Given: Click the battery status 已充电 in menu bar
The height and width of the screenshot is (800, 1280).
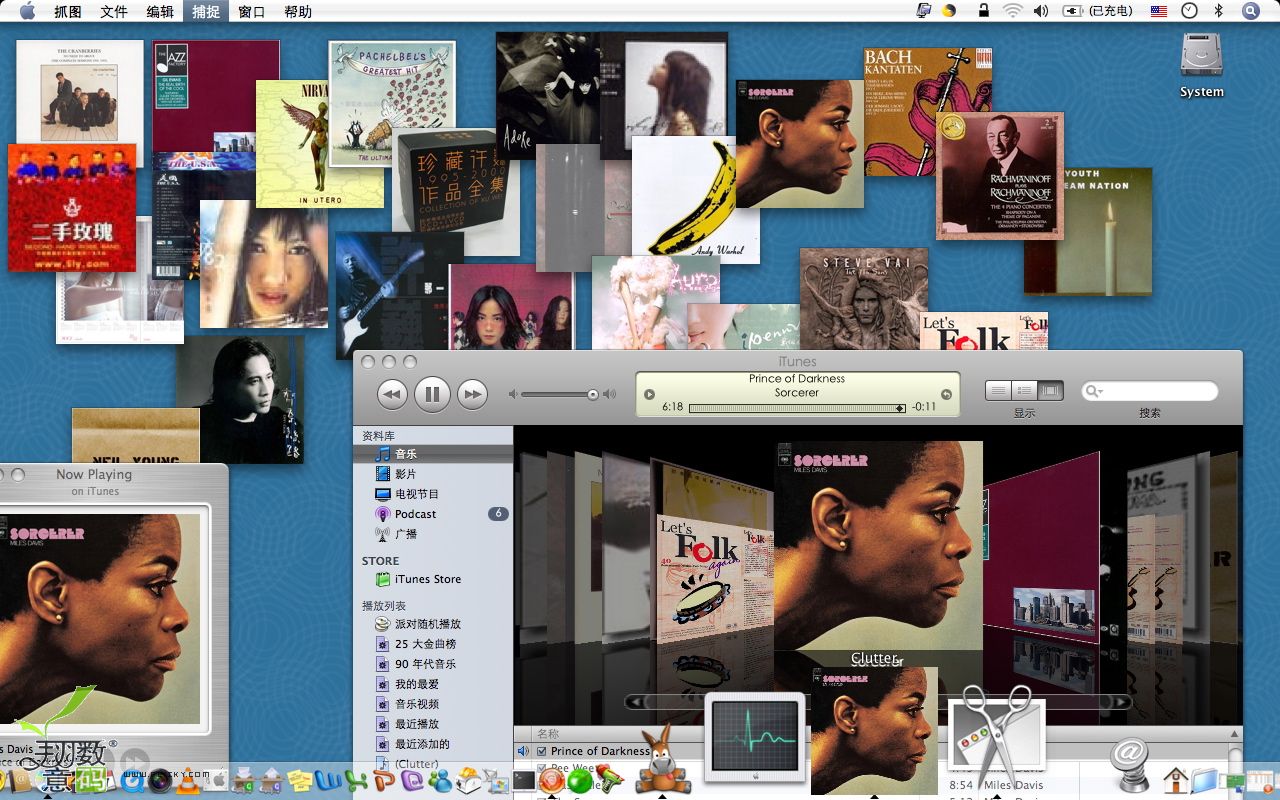Looking at the screenshot, I should 1098,11.
